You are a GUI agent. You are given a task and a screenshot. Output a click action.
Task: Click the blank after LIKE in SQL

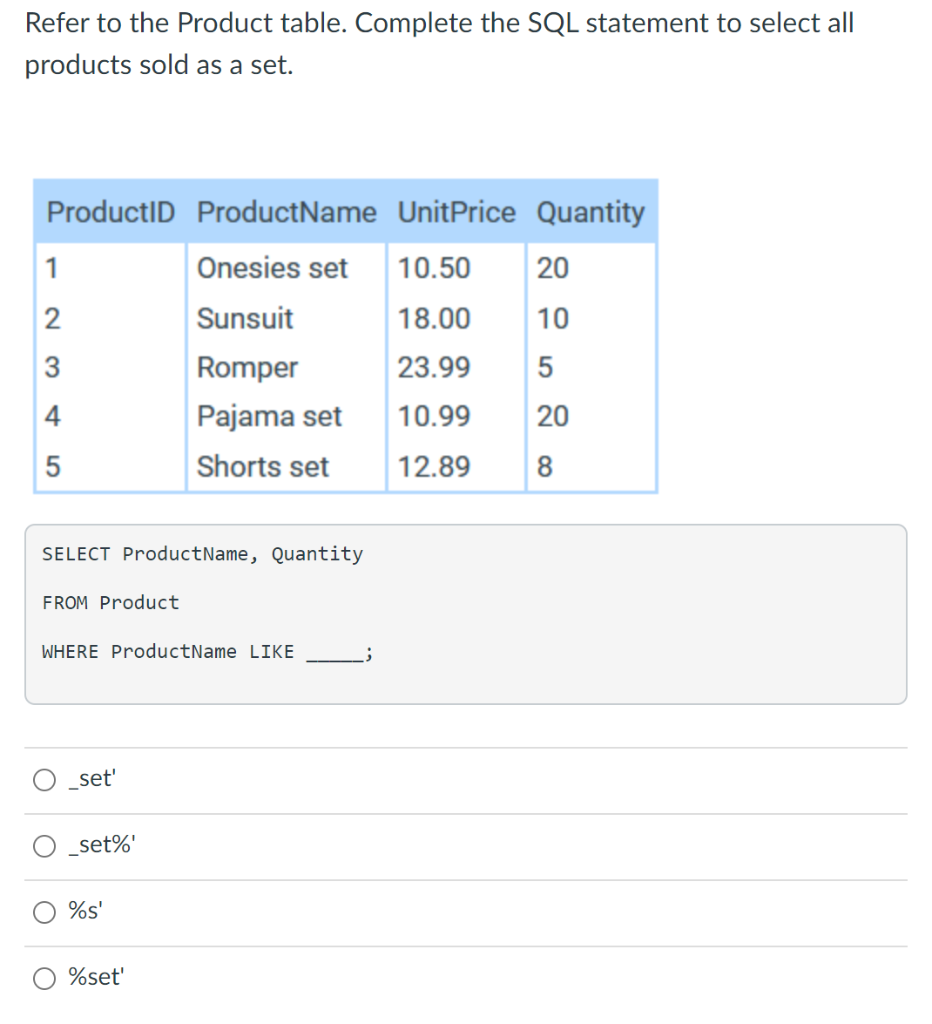[335, 654]
